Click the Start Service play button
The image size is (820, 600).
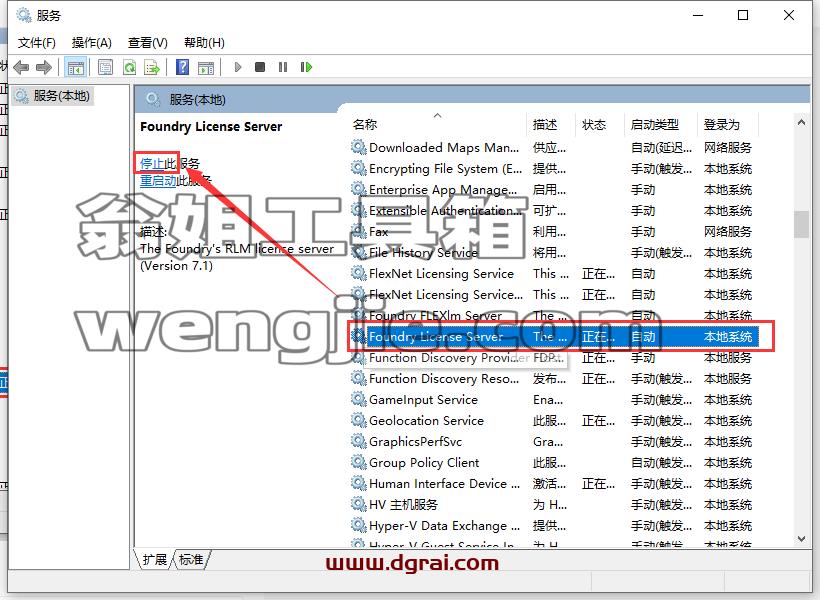[238, 67]
